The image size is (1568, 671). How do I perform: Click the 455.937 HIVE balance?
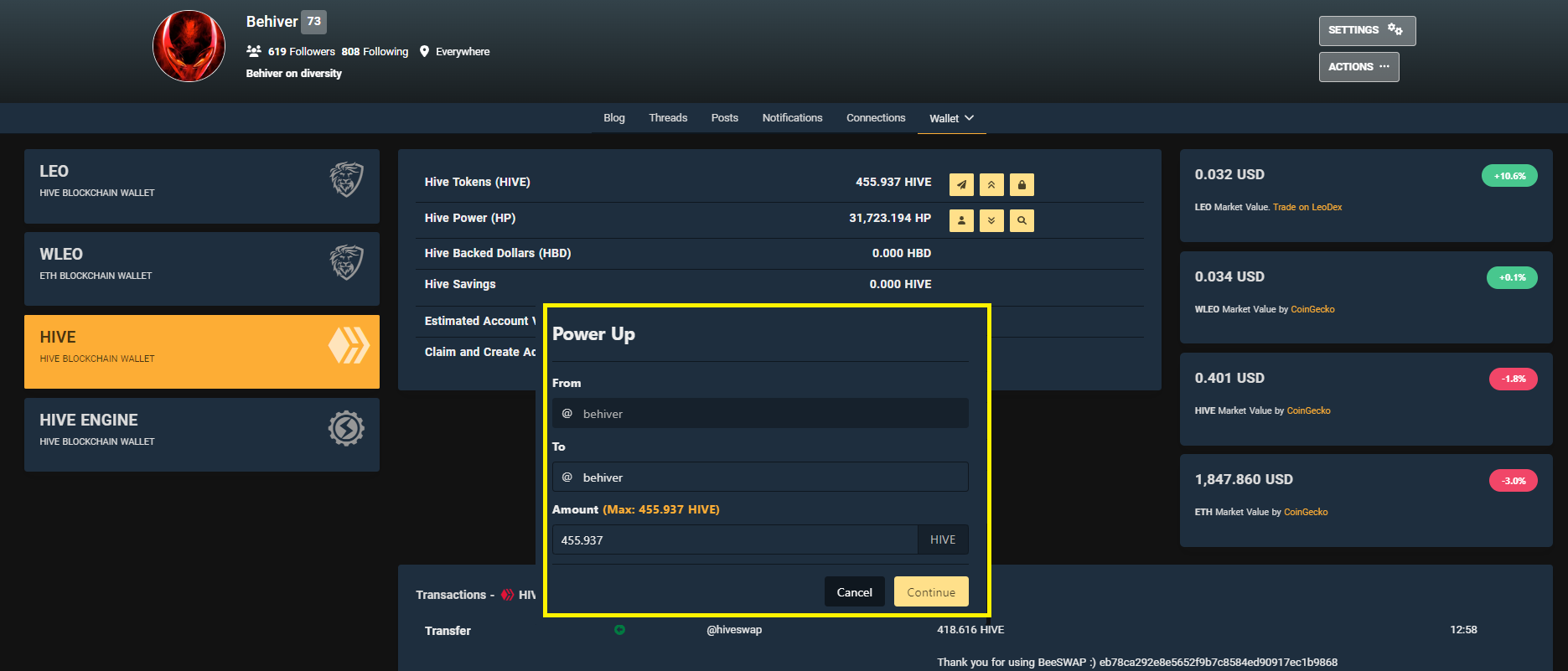(893, 182)
